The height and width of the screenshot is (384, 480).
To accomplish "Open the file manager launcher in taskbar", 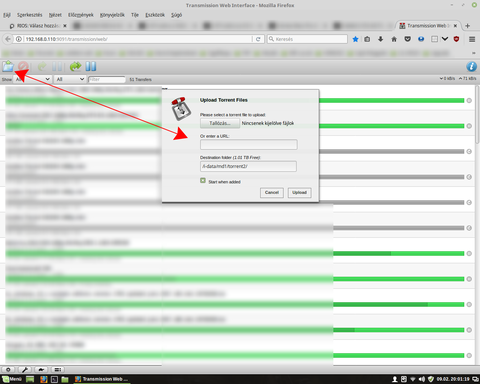I will pos(65,379).
